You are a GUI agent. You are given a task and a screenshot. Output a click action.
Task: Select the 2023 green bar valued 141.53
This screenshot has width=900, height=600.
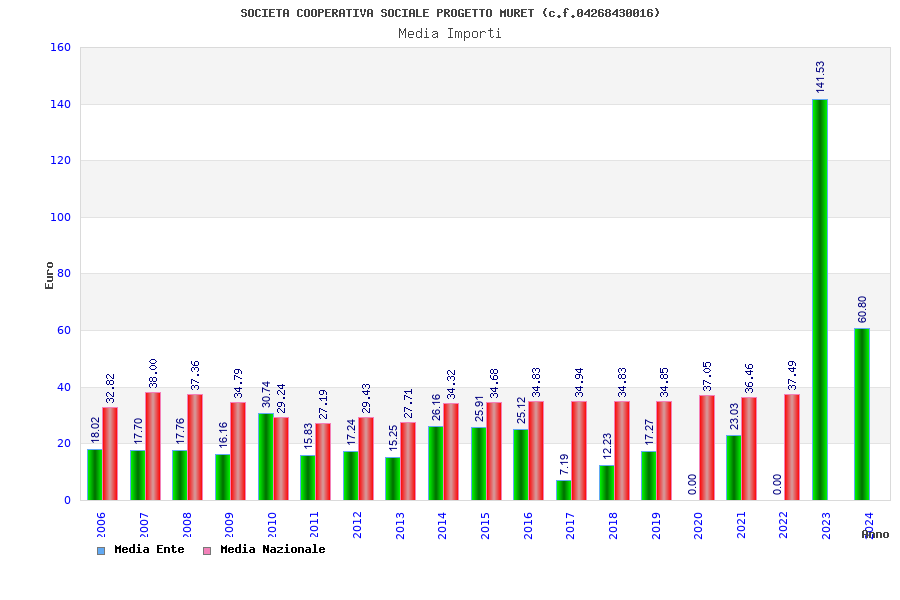(820, 299)
